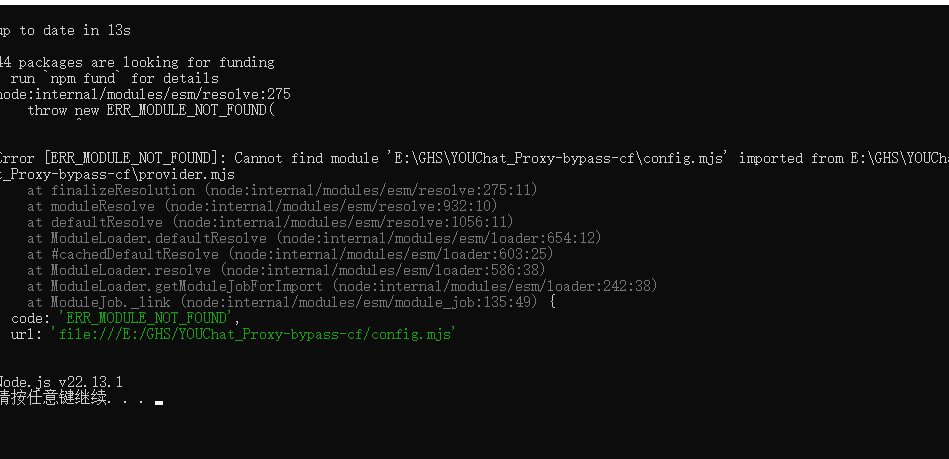Click the green 'ERR_MODULE_NOT_FOUND' code value

pos(148,318)
